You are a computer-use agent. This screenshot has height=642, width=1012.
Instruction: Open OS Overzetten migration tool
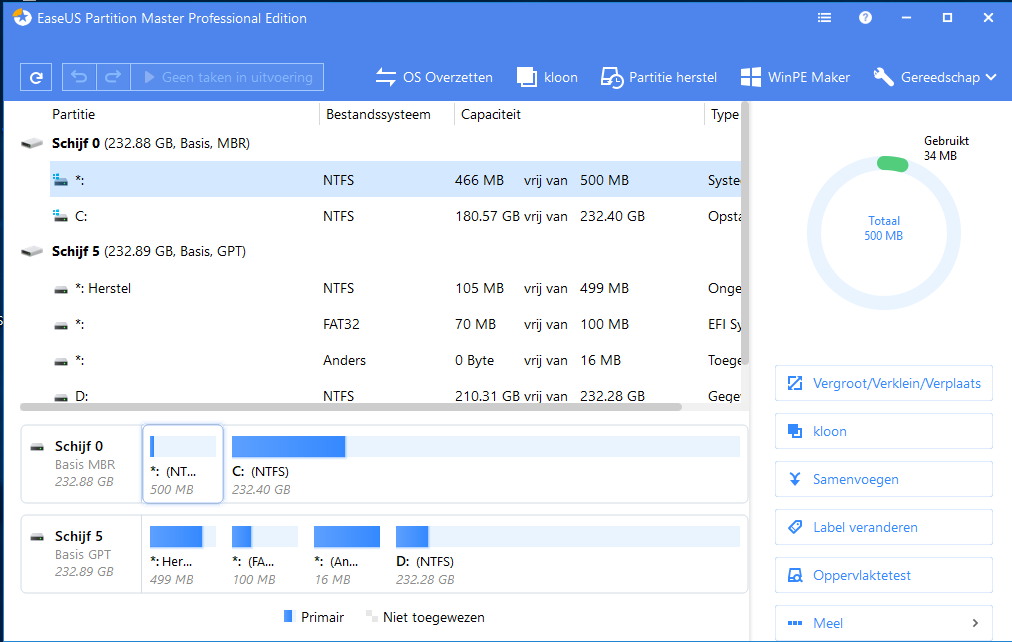click(x=434, y=77)
